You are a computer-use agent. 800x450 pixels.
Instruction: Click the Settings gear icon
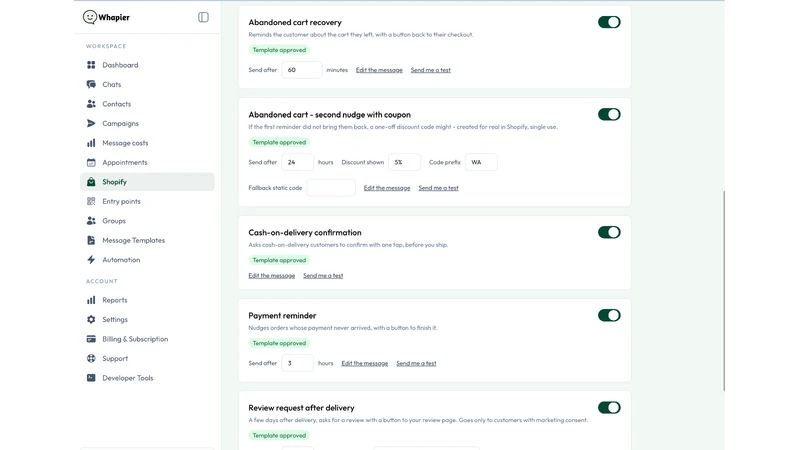[91, 319]
